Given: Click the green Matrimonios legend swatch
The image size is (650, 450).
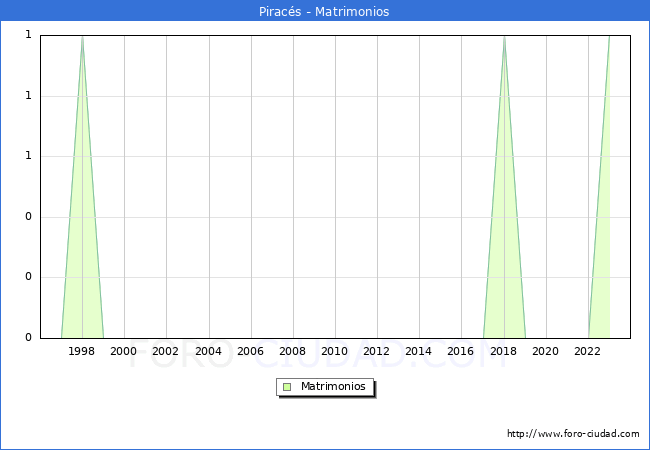Looking at the screenshot, I should click(x=287, y=386).
